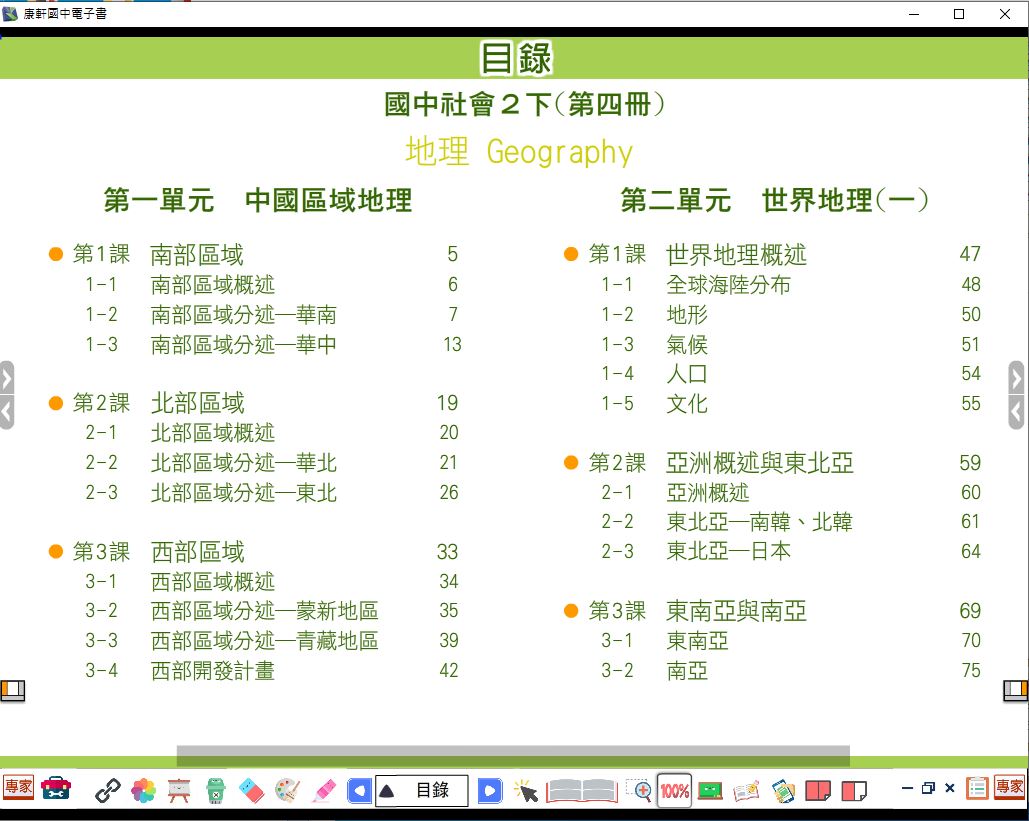
Task: Open the paint palette tool
Action: (287, 790)
